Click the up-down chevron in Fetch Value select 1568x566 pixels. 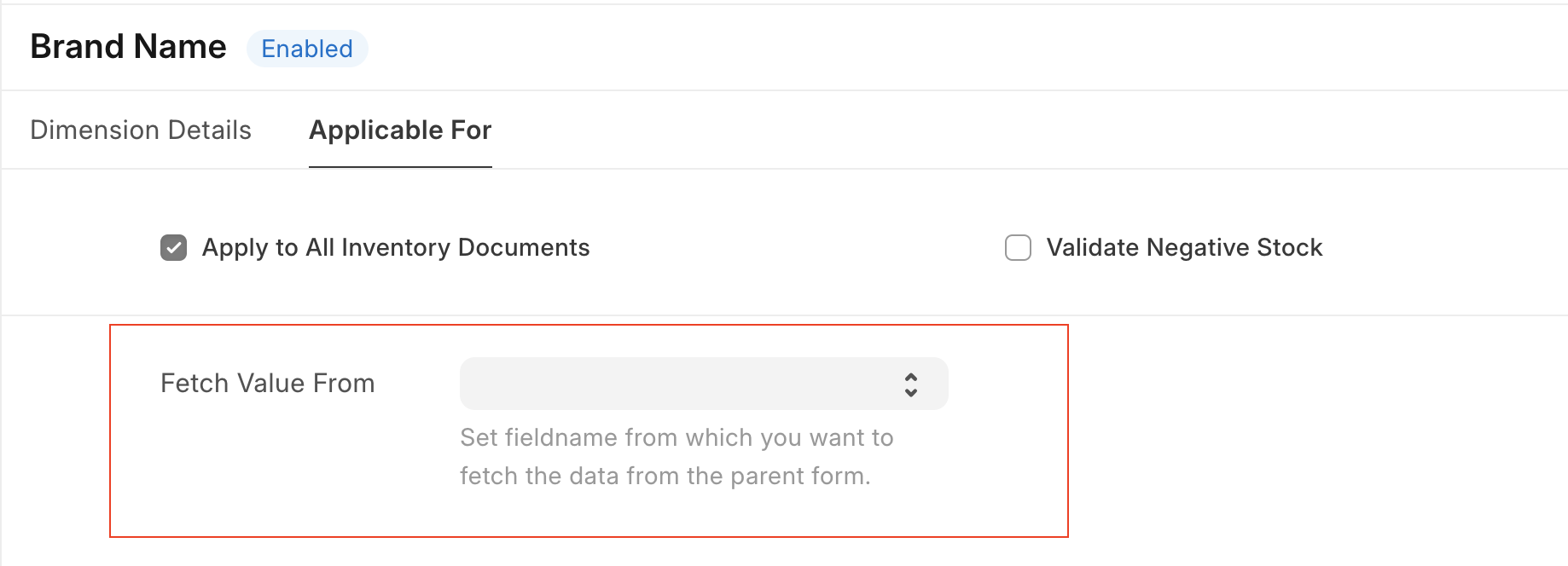tap(911, 384)
